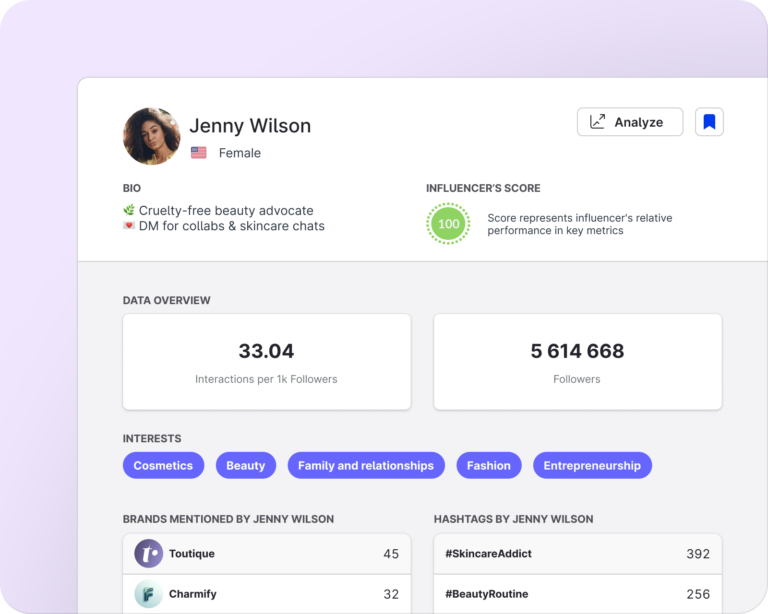Image resolution: width=768 pixels, height=614 pixels.
Task: Click the Female gender label
Action: pyautogui.click(x=240, y=153)
